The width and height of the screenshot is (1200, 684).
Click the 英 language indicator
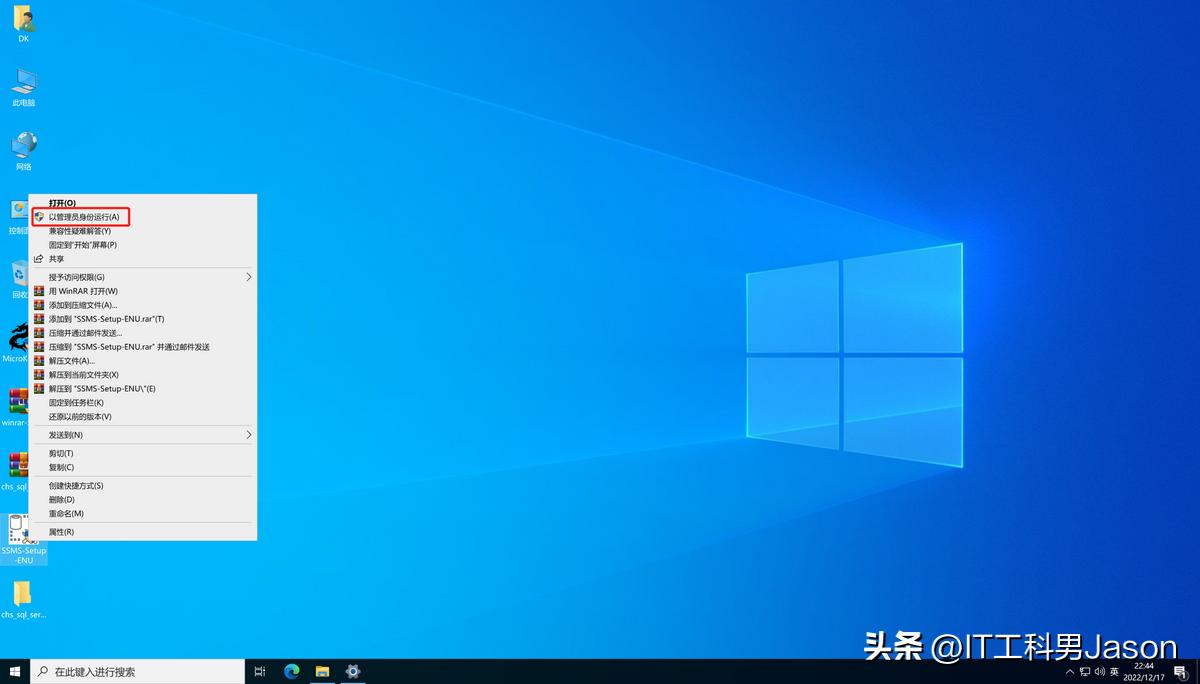1116,671
